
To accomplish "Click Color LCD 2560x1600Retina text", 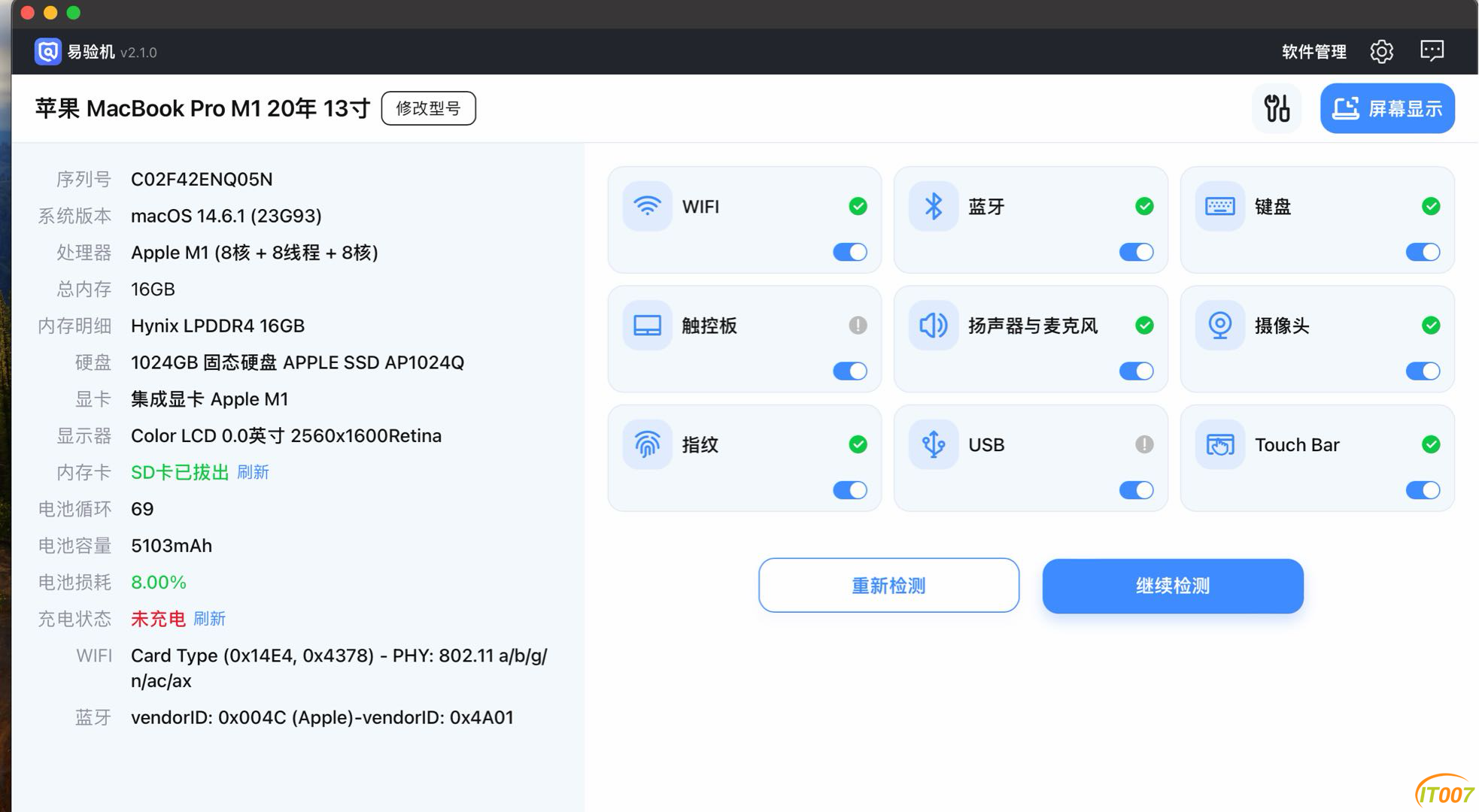I will (286, 436).
